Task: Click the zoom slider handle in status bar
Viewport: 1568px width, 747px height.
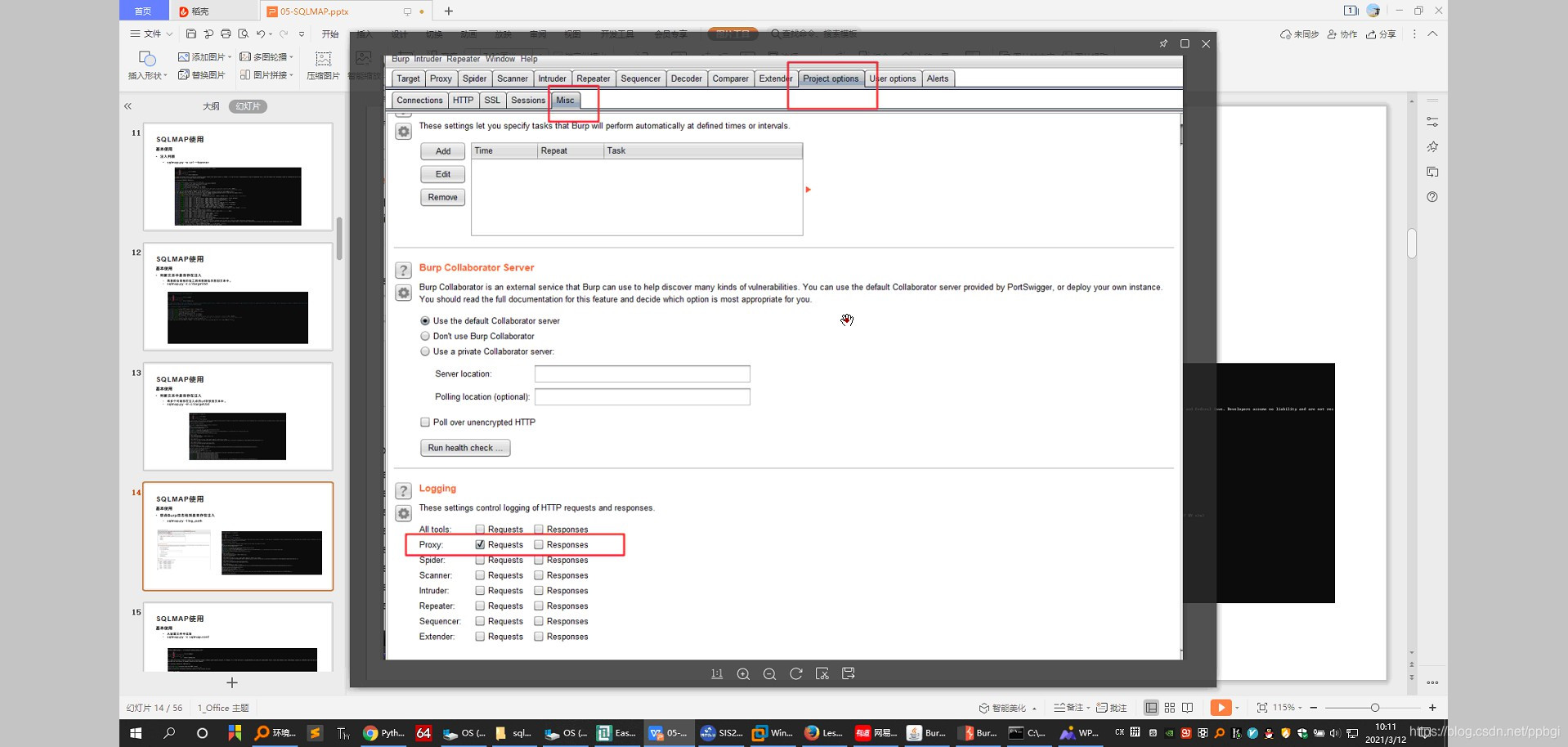Action: coord(1375,708)
